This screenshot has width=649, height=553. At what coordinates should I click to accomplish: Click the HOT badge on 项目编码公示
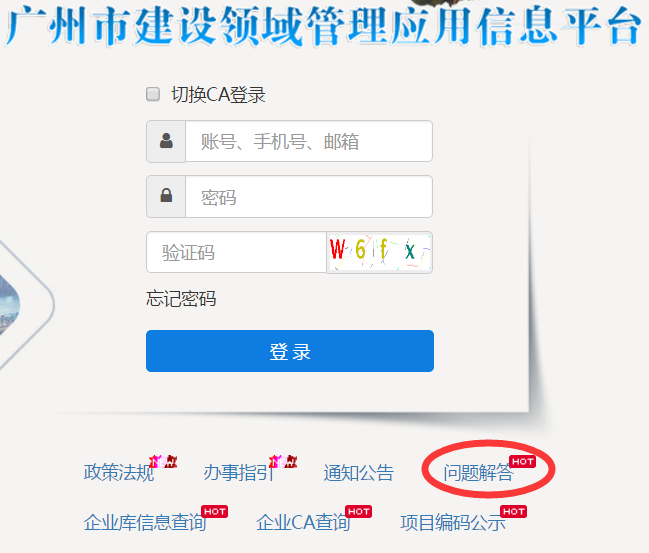513,512
